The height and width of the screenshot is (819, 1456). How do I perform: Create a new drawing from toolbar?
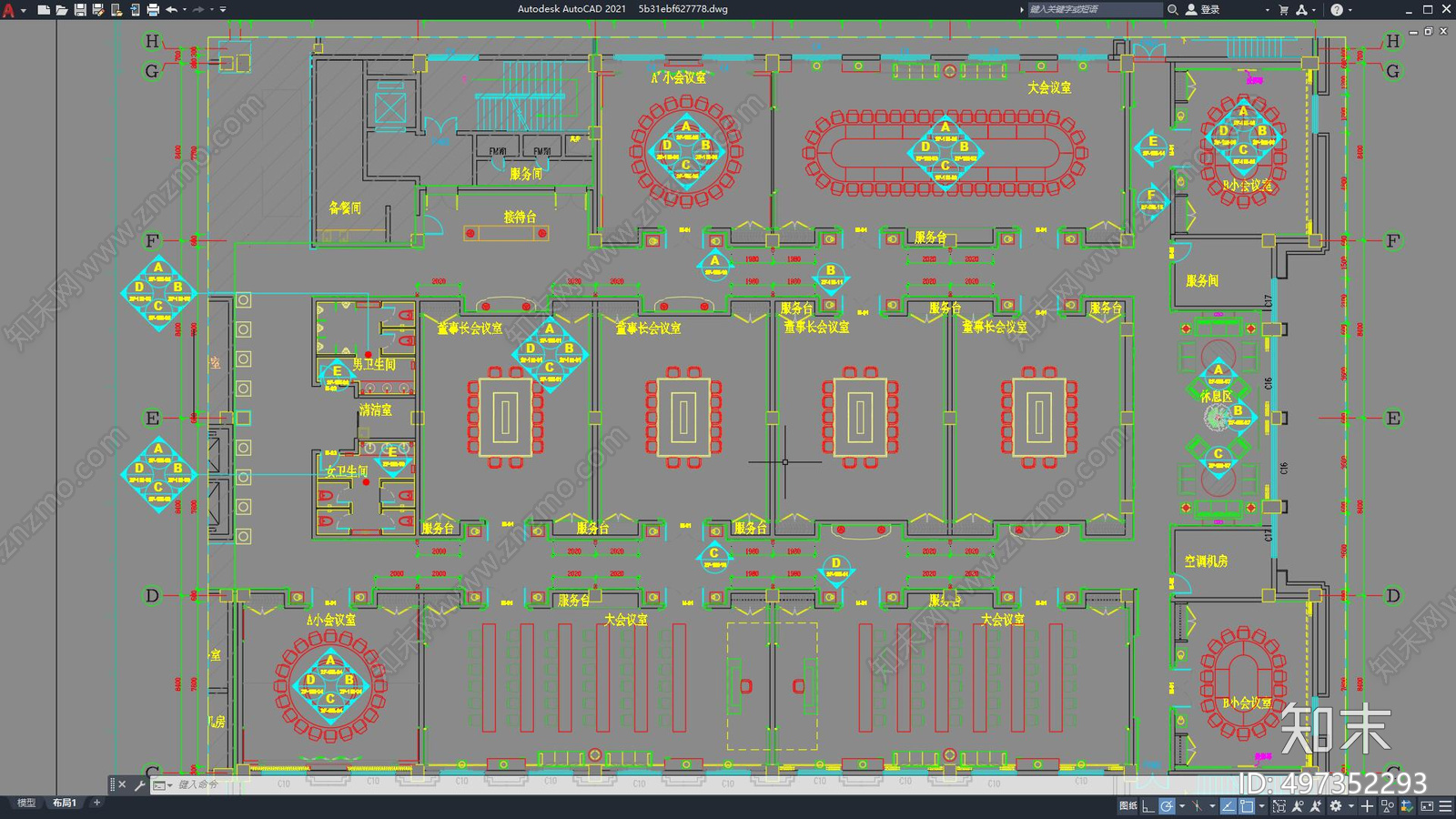pyautogui.click(x=43, y=10)
